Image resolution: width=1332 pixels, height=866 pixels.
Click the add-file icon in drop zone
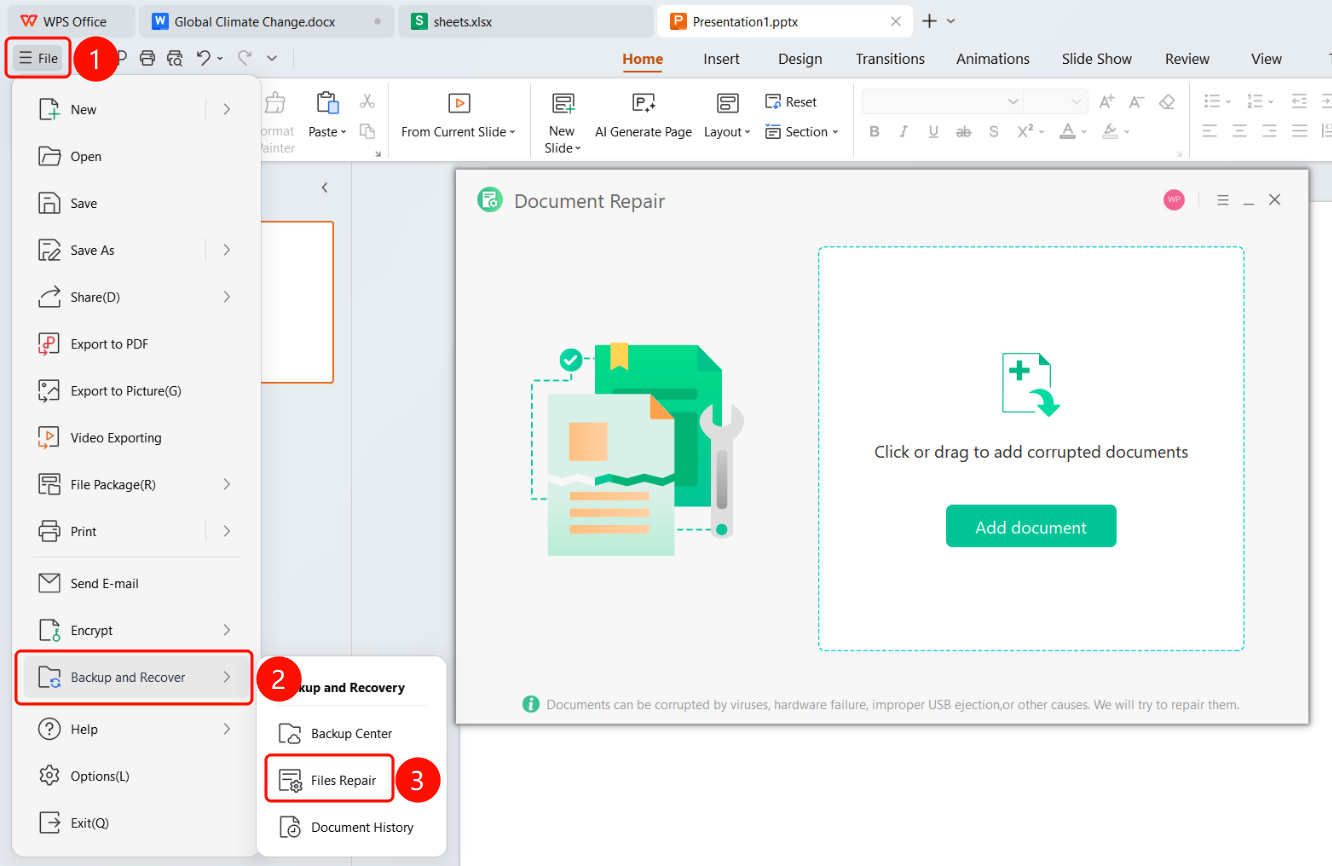tap(1031, 384)
